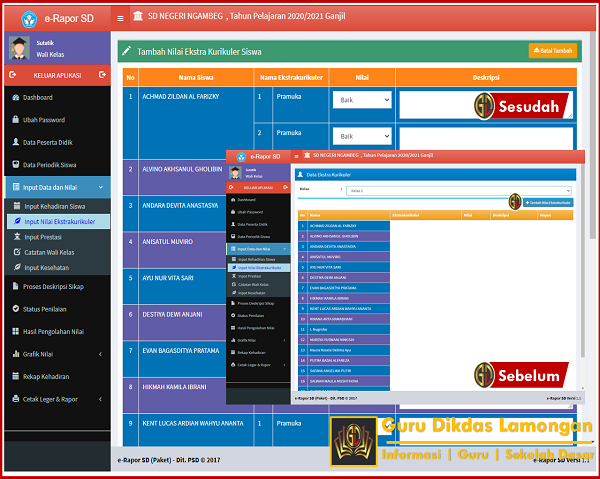Click the Input Nilai Ekstrakurikuler leaf icon
This screenshot has width=600, height=479.
coord(17,221)
